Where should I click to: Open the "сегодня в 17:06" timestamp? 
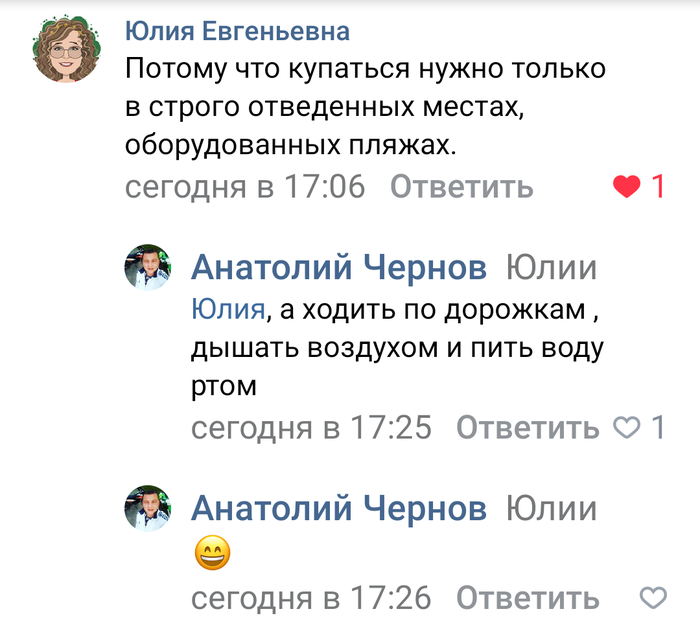pos(245,186)
